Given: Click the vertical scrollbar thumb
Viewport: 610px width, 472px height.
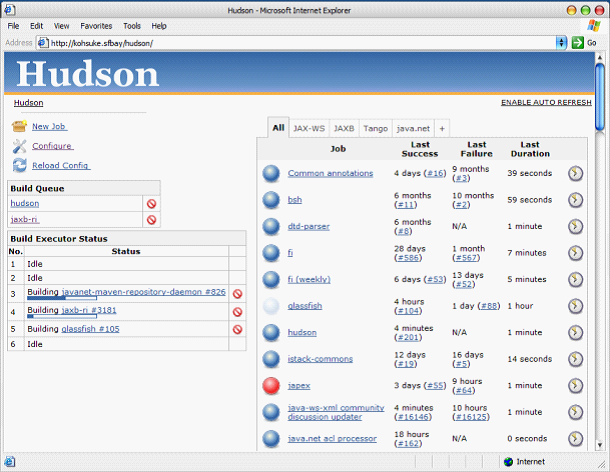Looking at the screenshot, I should point(599,96).
